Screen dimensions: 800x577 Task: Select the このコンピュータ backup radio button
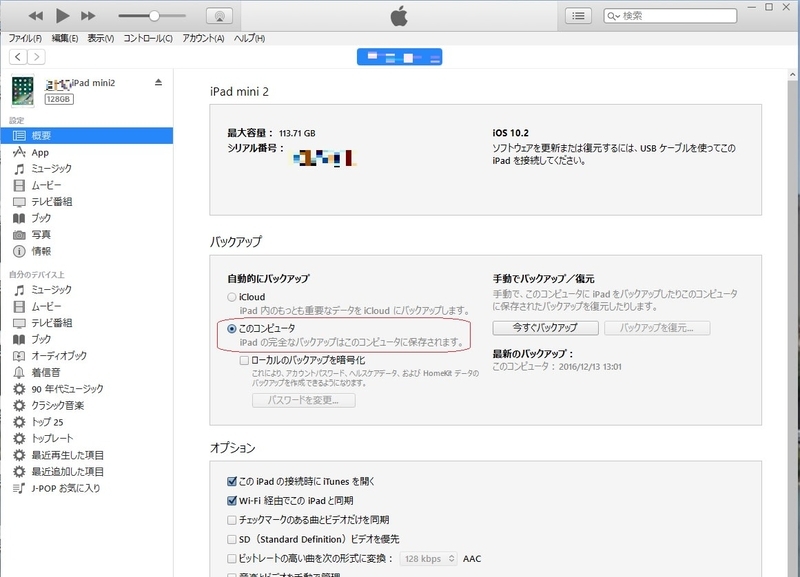pos(232,329)
